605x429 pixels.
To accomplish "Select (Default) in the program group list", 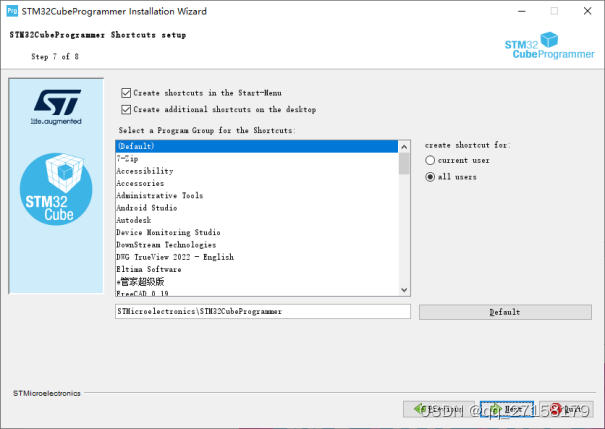I will click(257, 146).
